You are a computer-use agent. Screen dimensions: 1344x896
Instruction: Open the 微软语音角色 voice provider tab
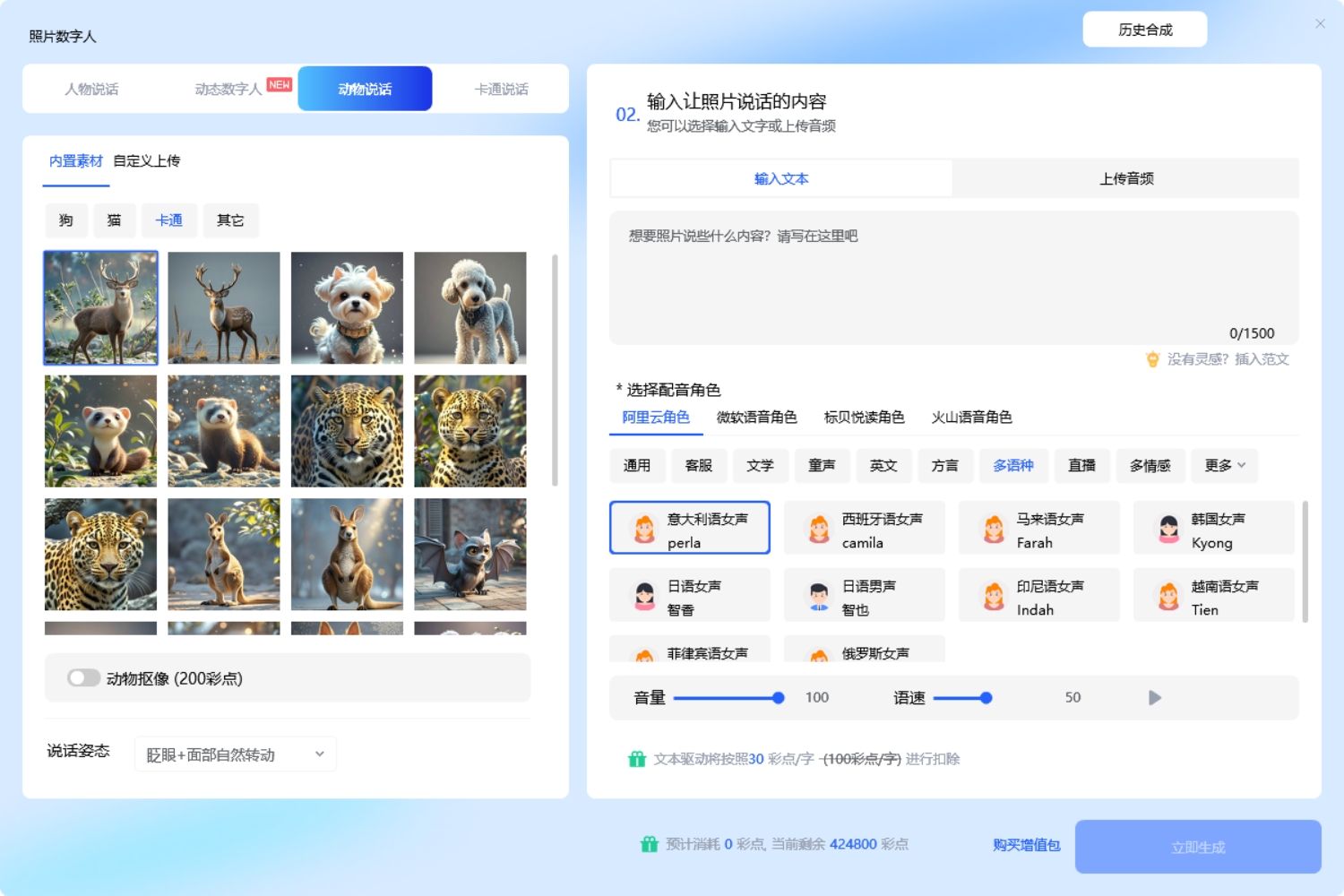(x=755, y=417)
